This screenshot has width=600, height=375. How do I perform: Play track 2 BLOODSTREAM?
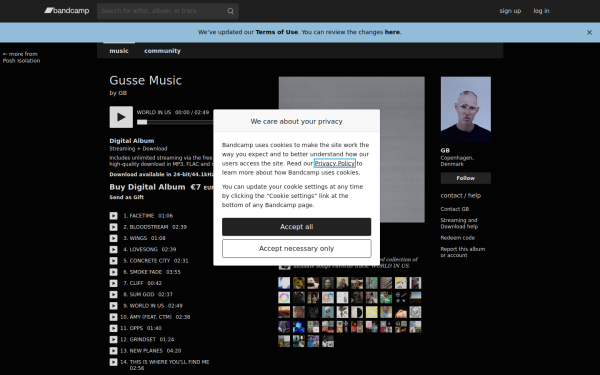114,227
